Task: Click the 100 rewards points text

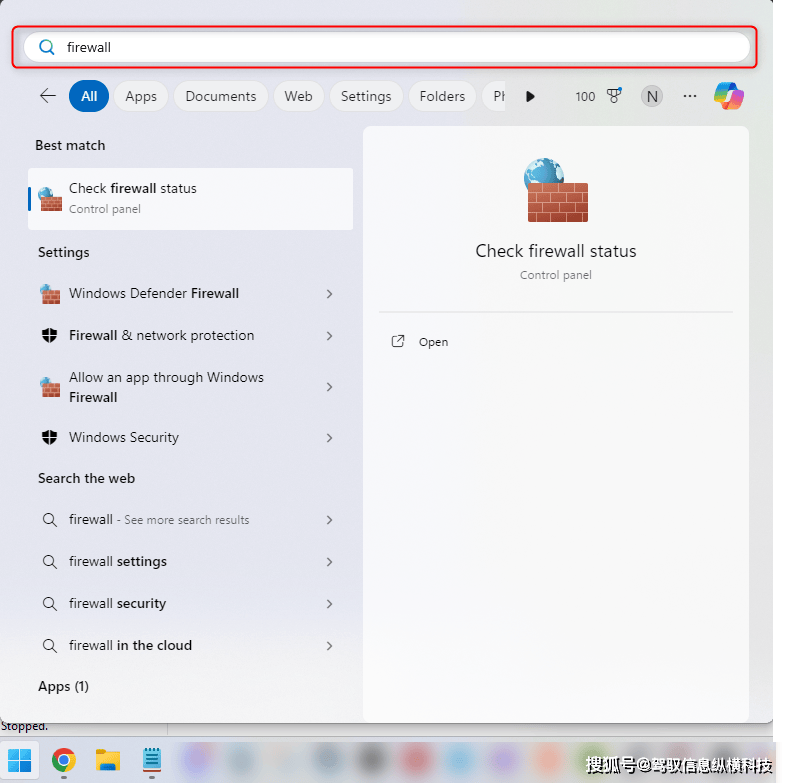Action: point(585,96)
